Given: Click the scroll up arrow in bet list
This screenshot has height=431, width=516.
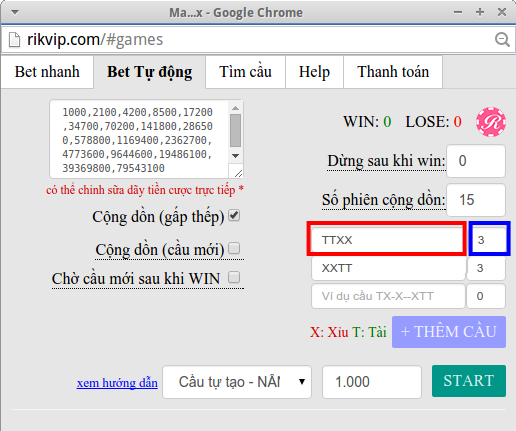Looking at the screenshot, I should click(x=236, y=108).
